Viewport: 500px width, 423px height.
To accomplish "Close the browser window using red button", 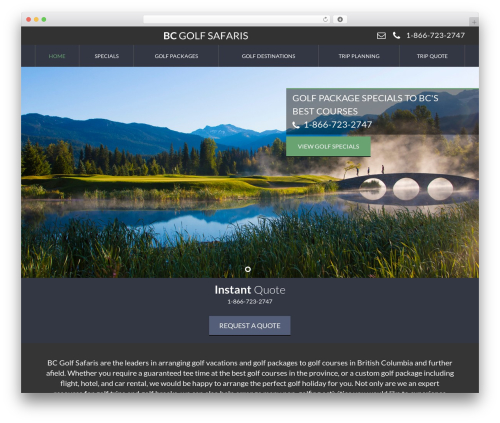I will click(29, 19).
